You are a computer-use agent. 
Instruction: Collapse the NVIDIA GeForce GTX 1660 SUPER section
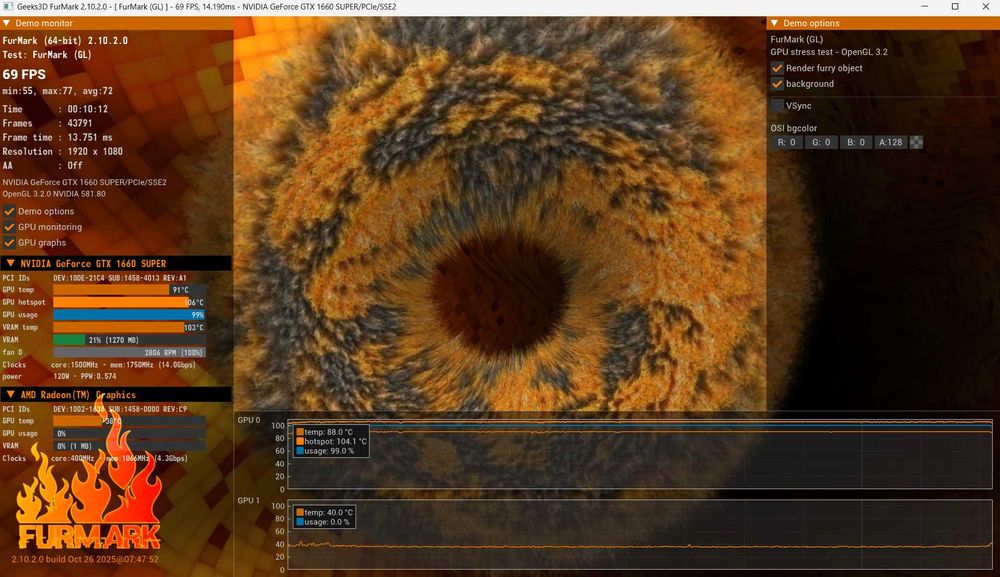coord(10,263)
